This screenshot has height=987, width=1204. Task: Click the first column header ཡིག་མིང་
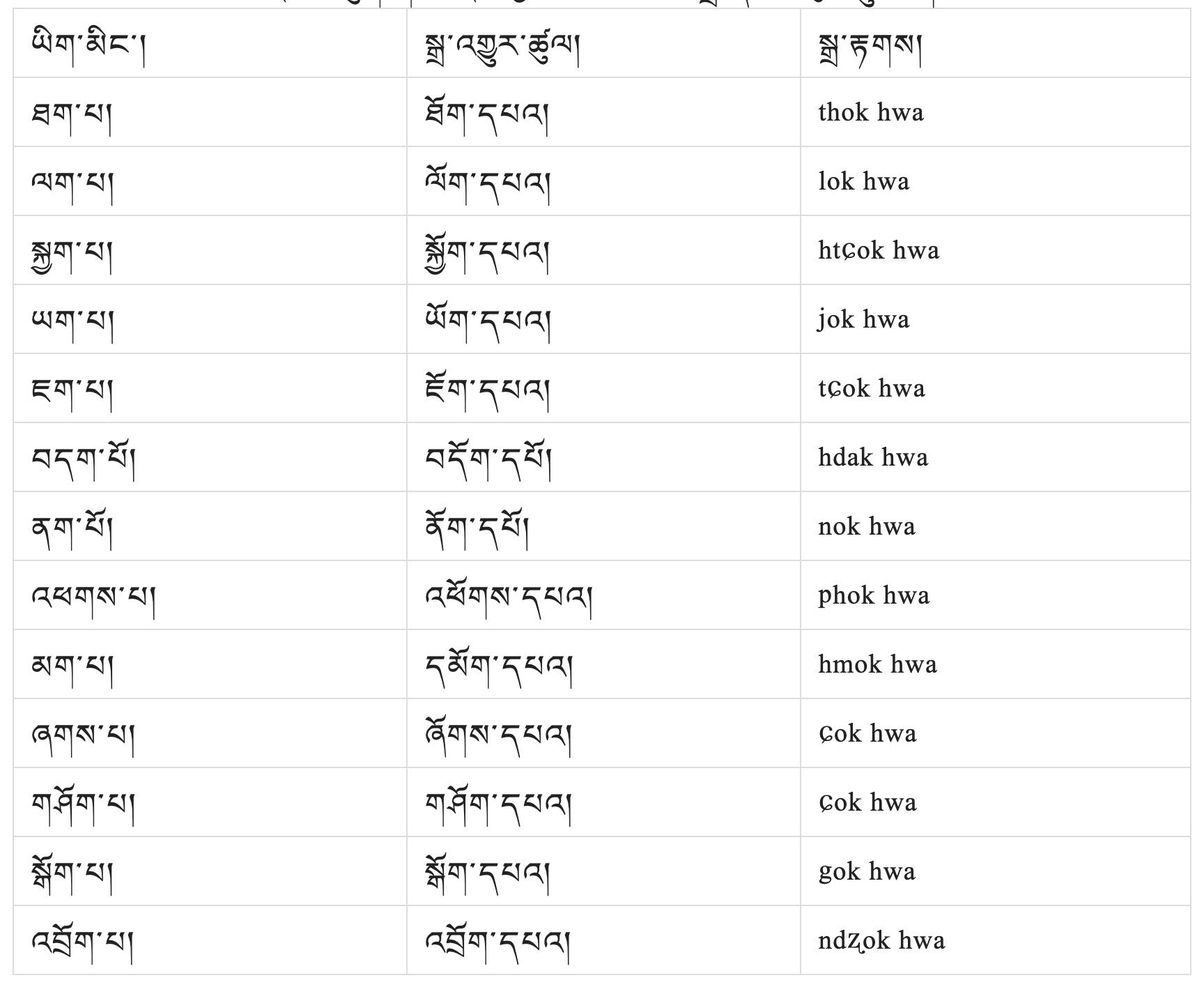pyautogui.click(x=88, y=44)
